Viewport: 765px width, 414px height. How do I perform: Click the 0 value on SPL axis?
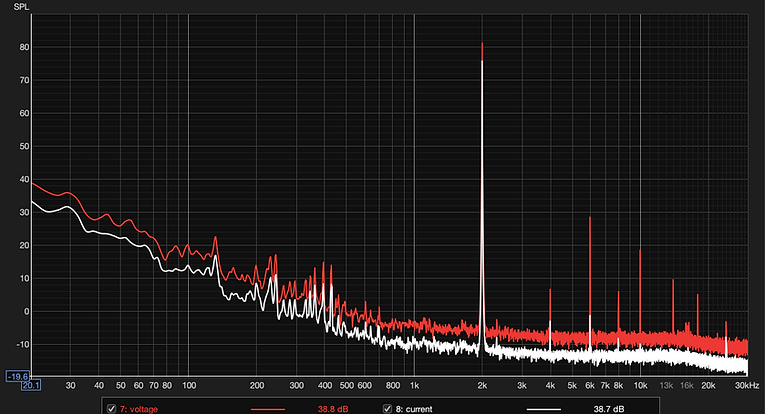click(27, 312)
